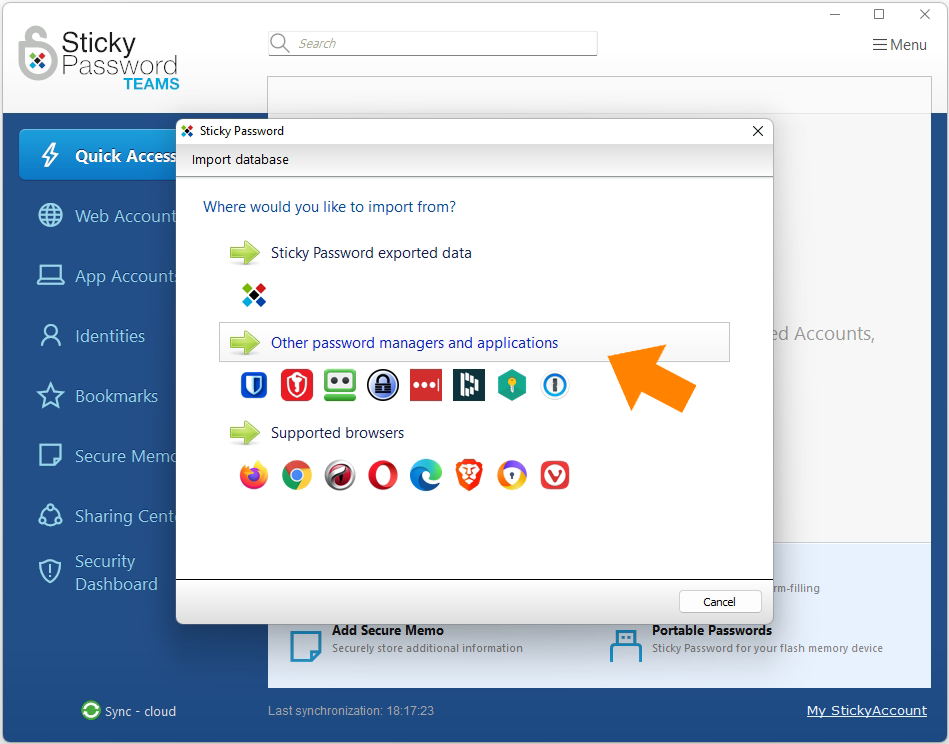949x744 pixels.
Task: Click the Portable Passwords flash drive icon
Action: [626, 646]
